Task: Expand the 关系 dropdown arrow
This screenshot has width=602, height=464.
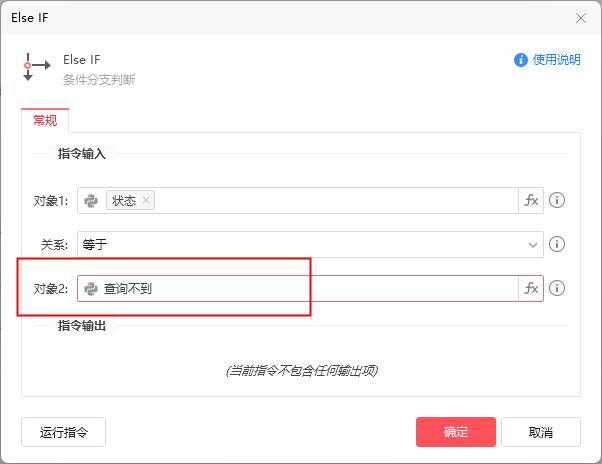Action: click(x=532, y=244)
